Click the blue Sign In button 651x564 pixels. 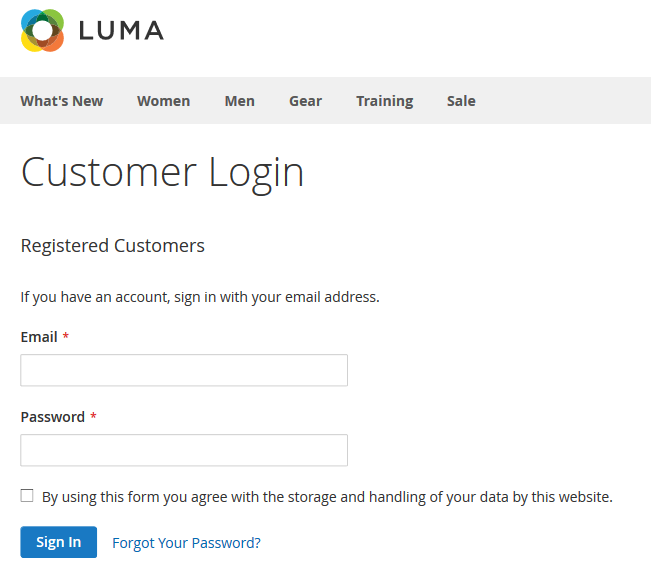click(59, 542)
